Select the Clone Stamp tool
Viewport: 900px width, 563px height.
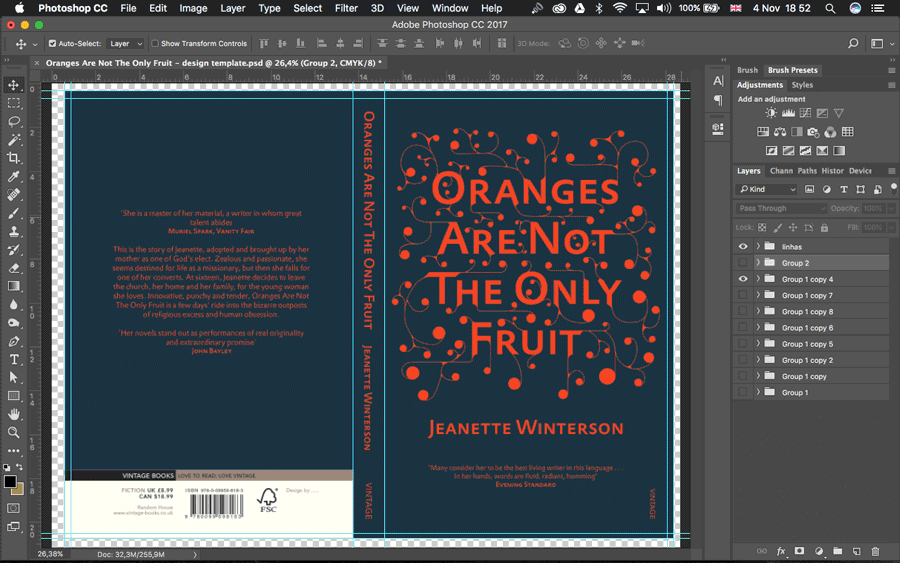point(14,232)
